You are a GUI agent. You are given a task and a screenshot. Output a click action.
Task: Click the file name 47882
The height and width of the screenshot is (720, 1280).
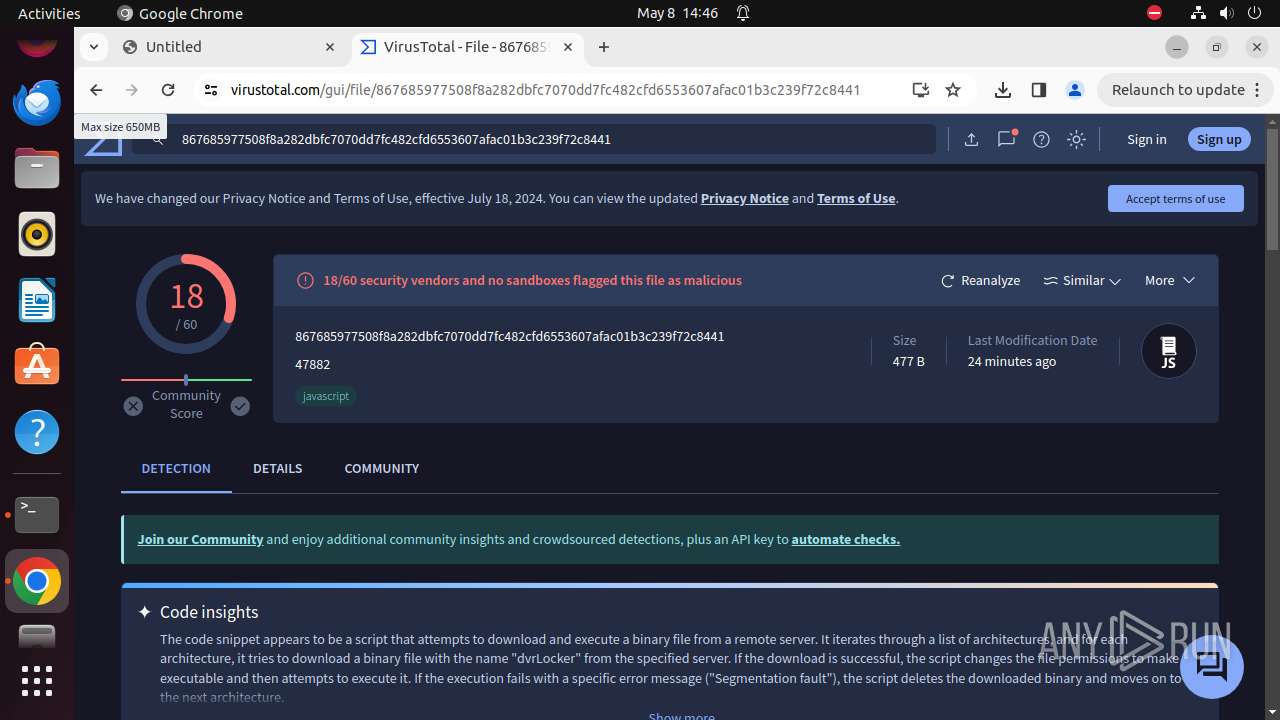[312, 364]
